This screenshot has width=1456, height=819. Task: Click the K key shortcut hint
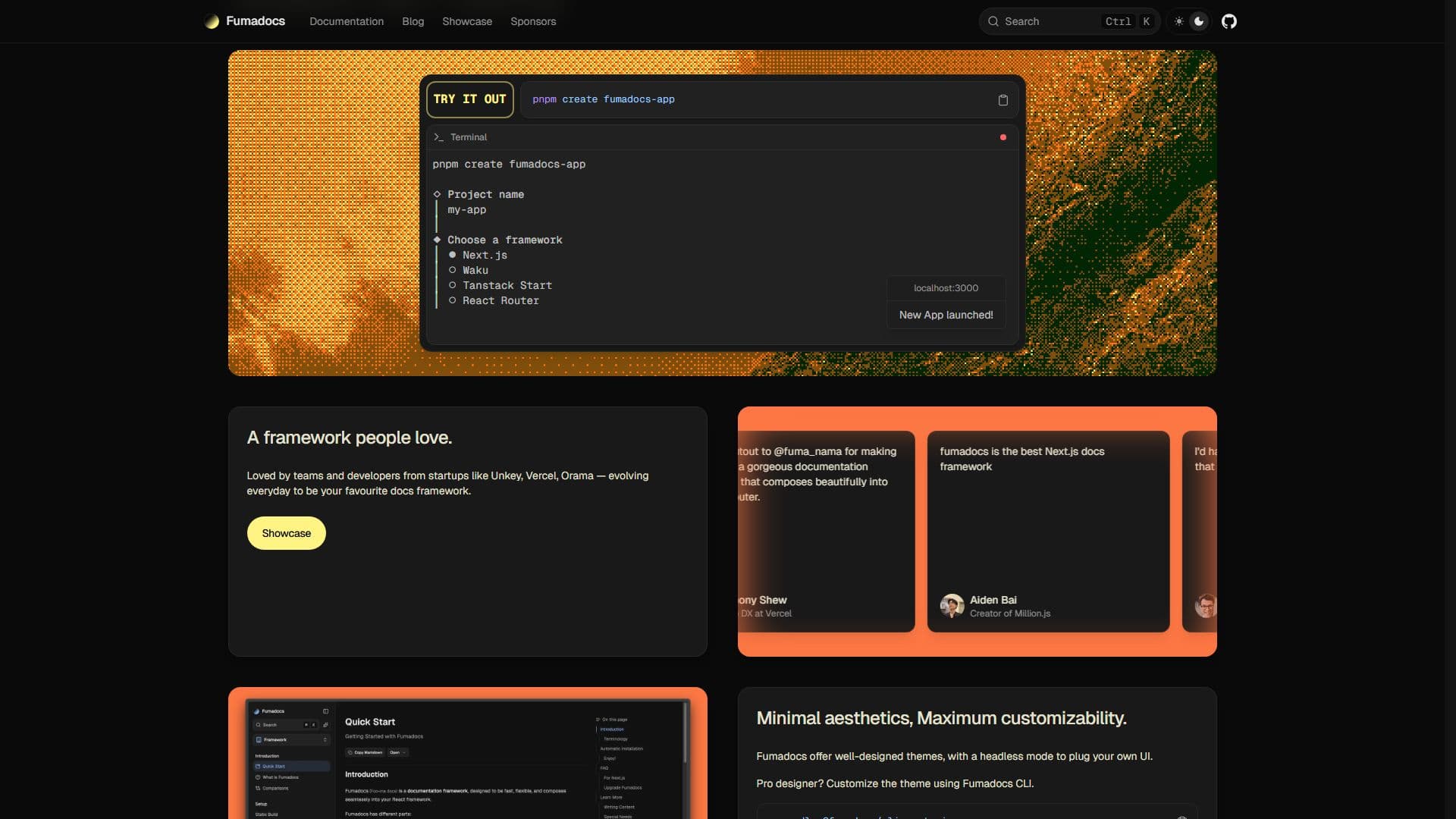[1146, 21]
